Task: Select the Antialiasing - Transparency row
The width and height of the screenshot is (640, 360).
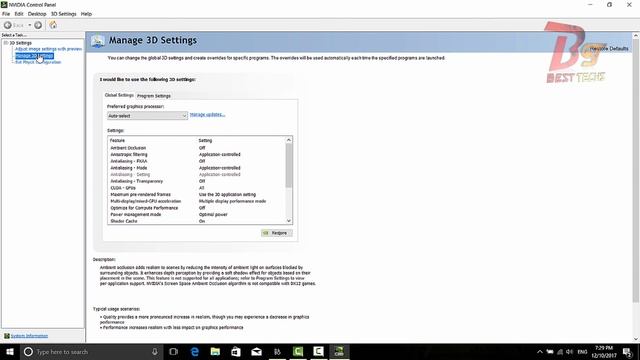Action: pos(197,181)
